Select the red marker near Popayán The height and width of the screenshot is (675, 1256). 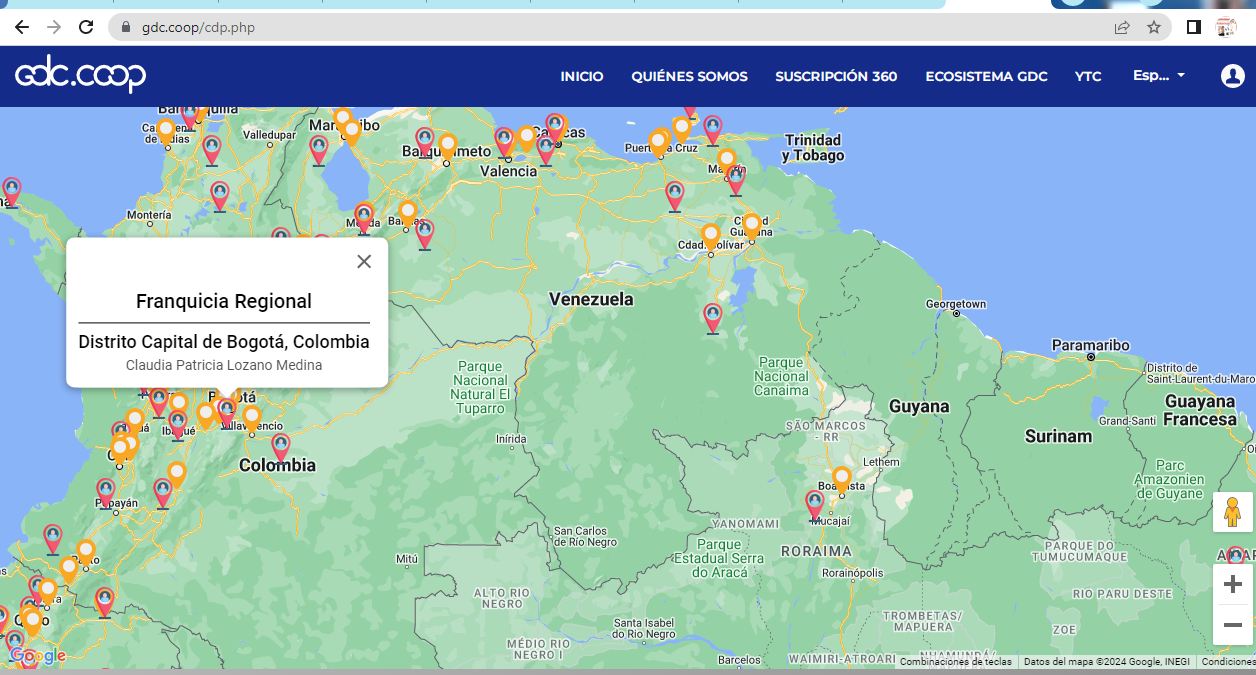(x=106, y=493)
